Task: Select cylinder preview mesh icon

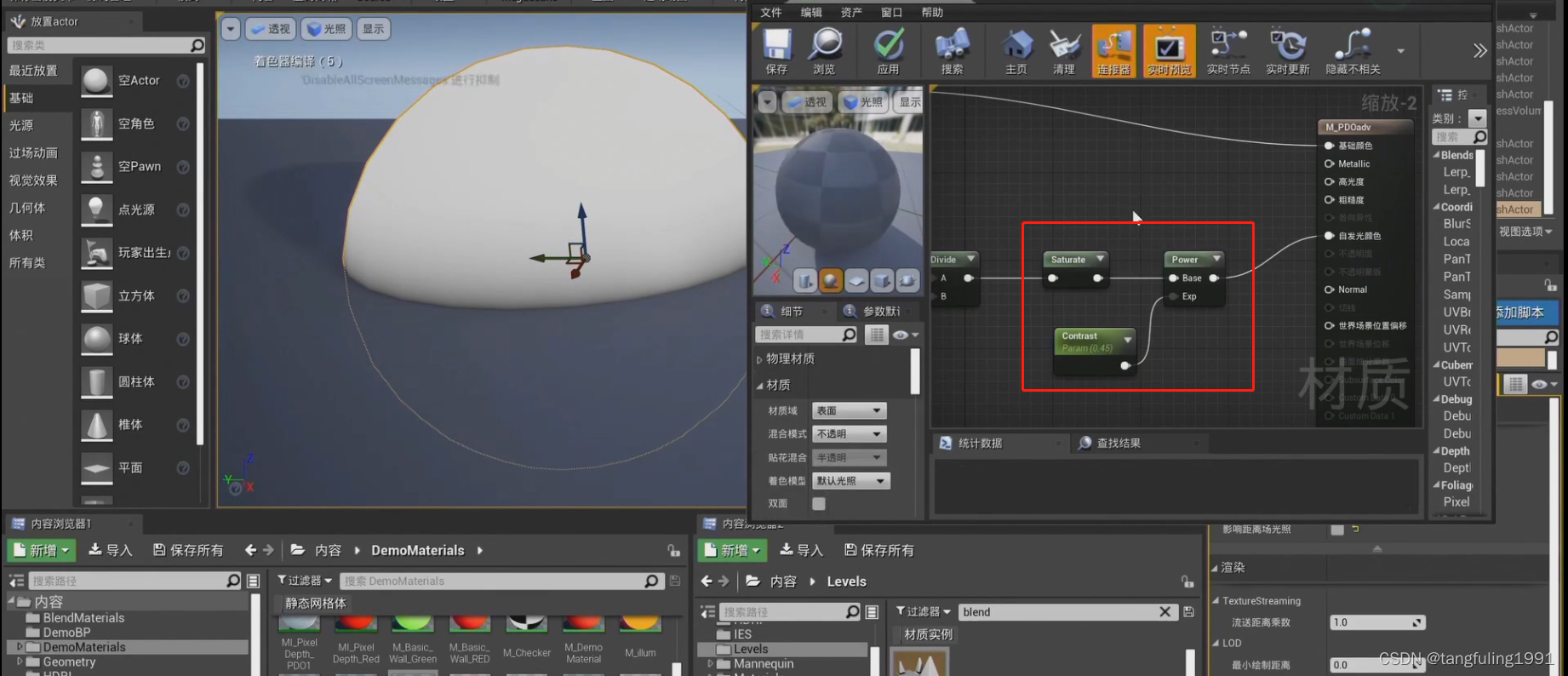Action: 805,280
